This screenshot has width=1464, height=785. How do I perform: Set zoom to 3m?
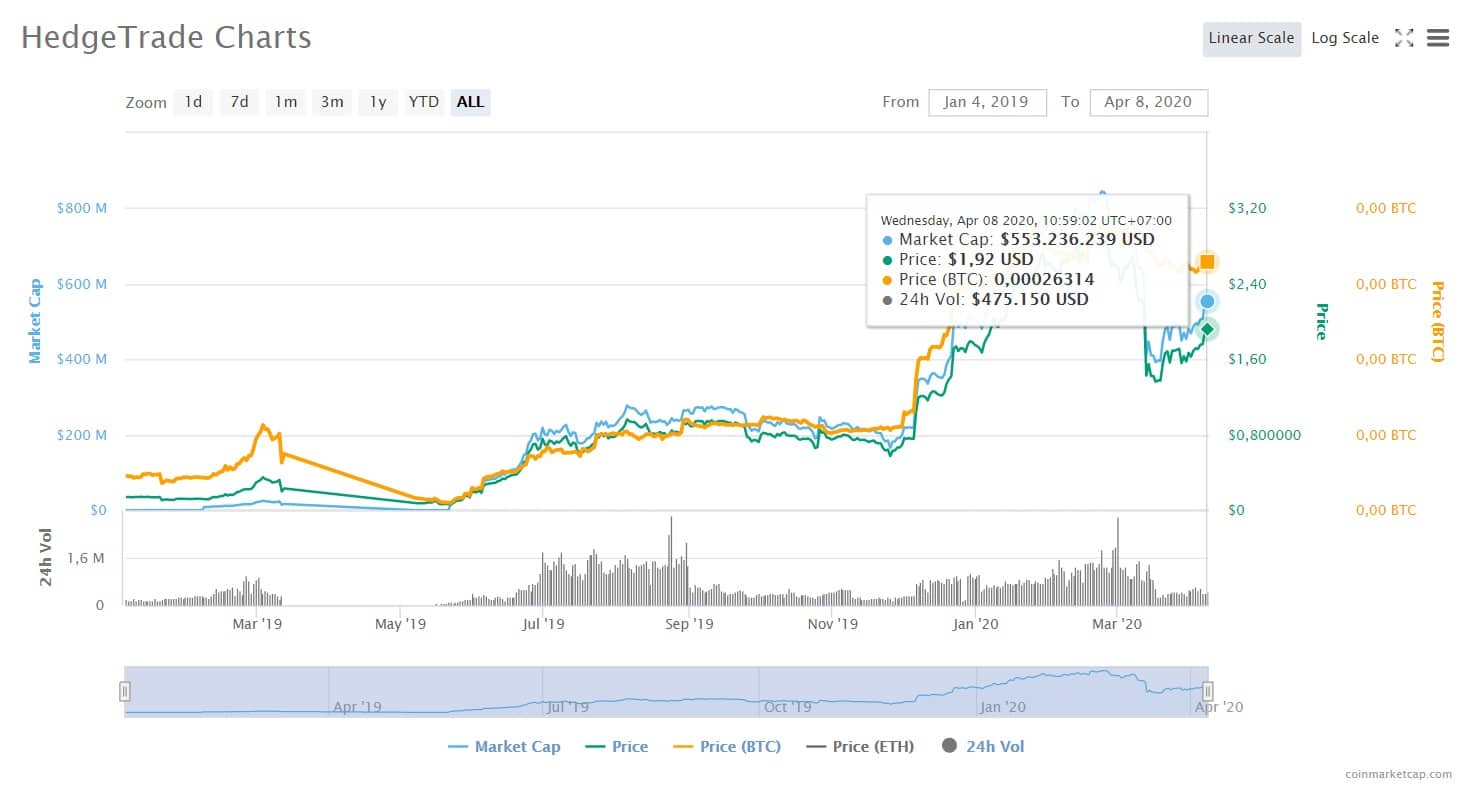tap(332, 102)
